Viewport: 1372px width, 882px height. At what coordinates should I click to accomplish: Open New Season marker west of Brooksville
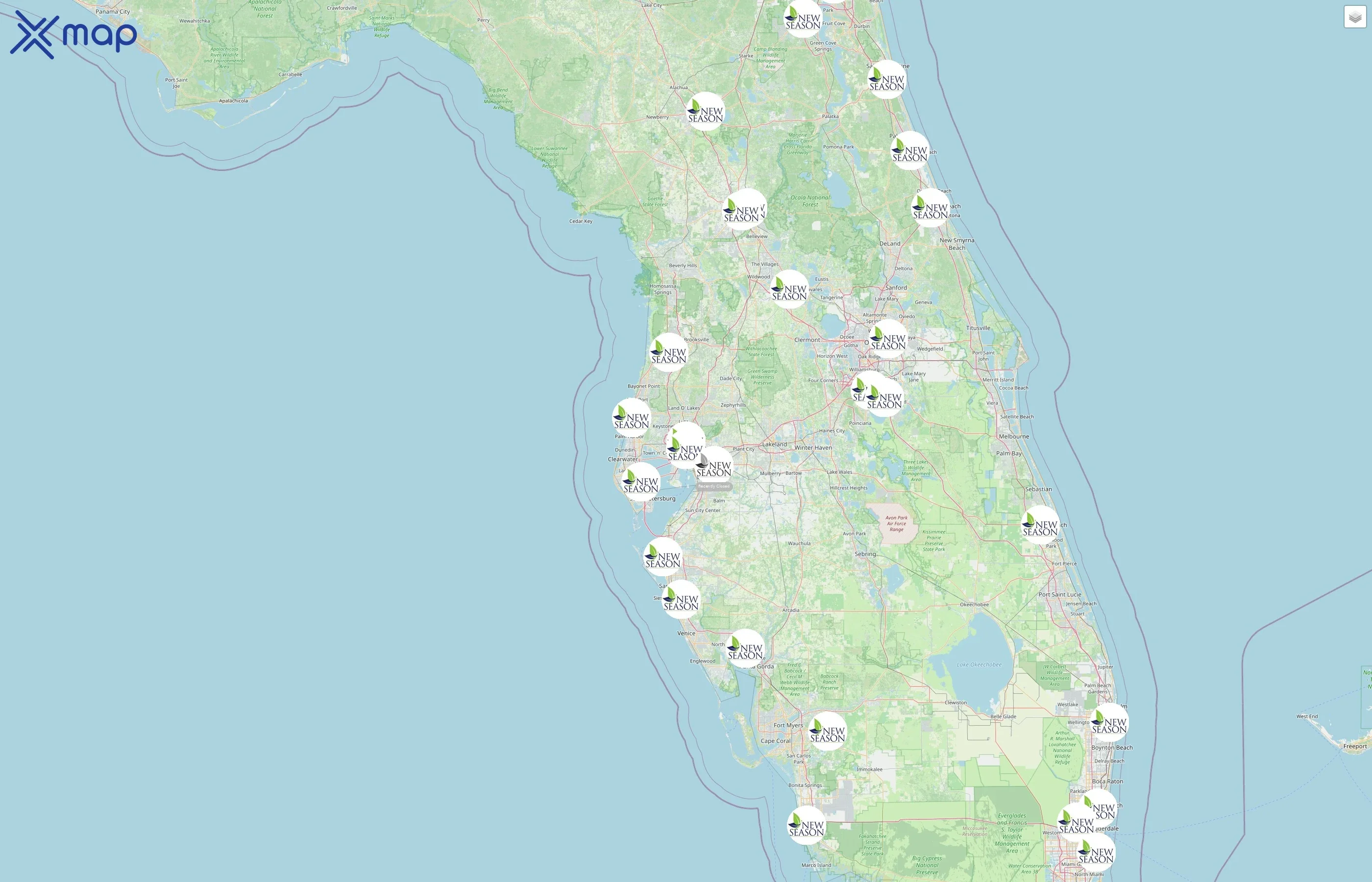[669, 353]
